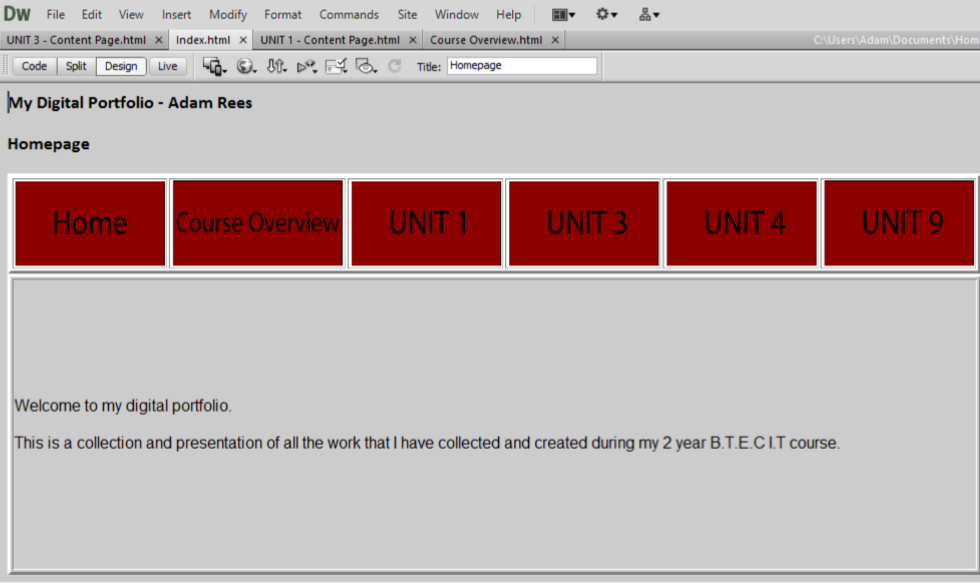Switch to Course Overview.html tab

486,40
